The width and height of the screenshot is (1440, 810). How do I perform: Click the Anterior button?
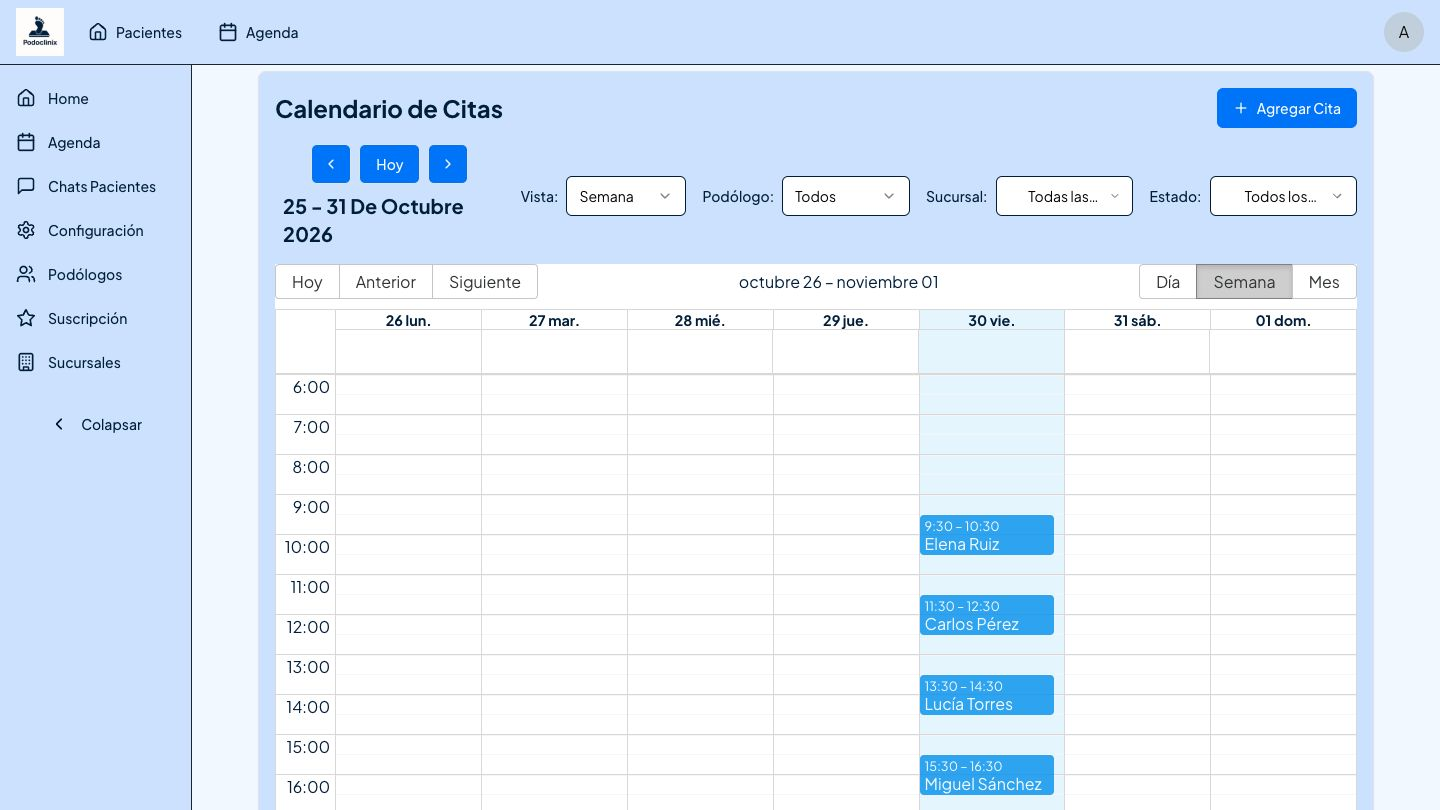[386, 282]
